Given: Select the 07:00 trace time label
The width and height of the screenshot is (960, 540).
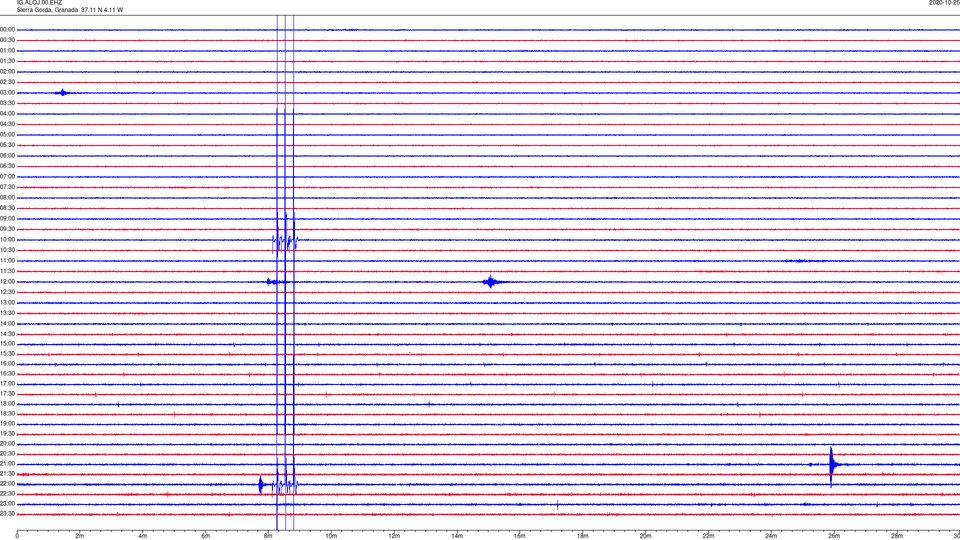Looking at the screenshot, I should pos(7,176).
